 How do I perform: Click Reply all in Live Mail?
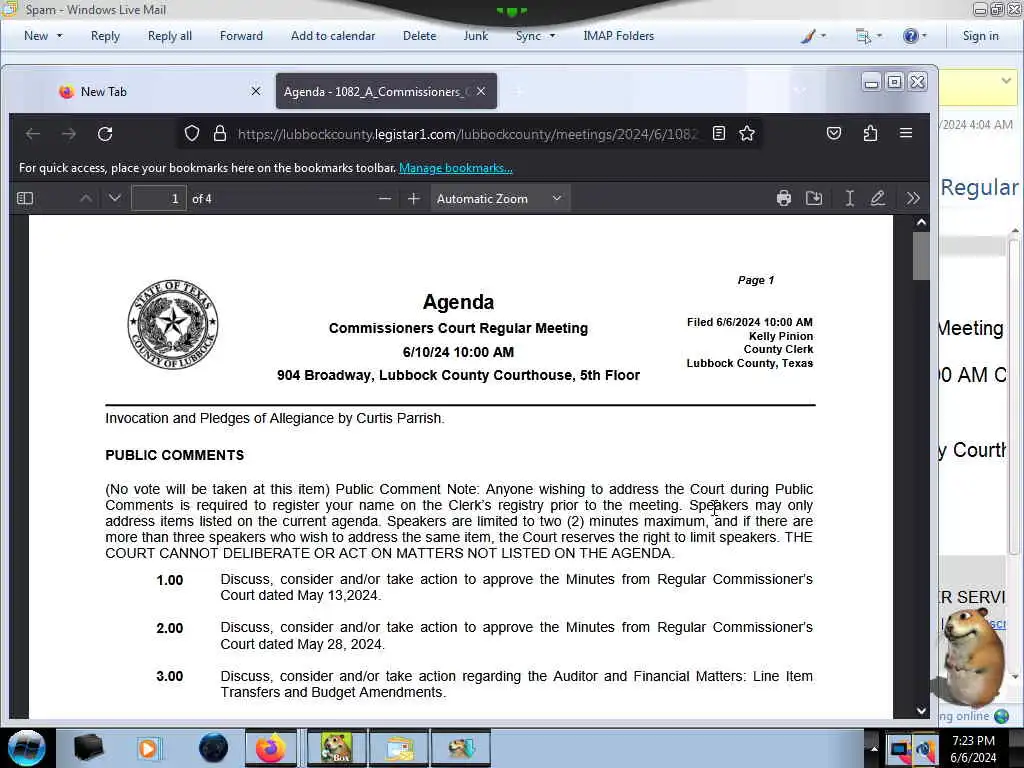click(170, 36)
